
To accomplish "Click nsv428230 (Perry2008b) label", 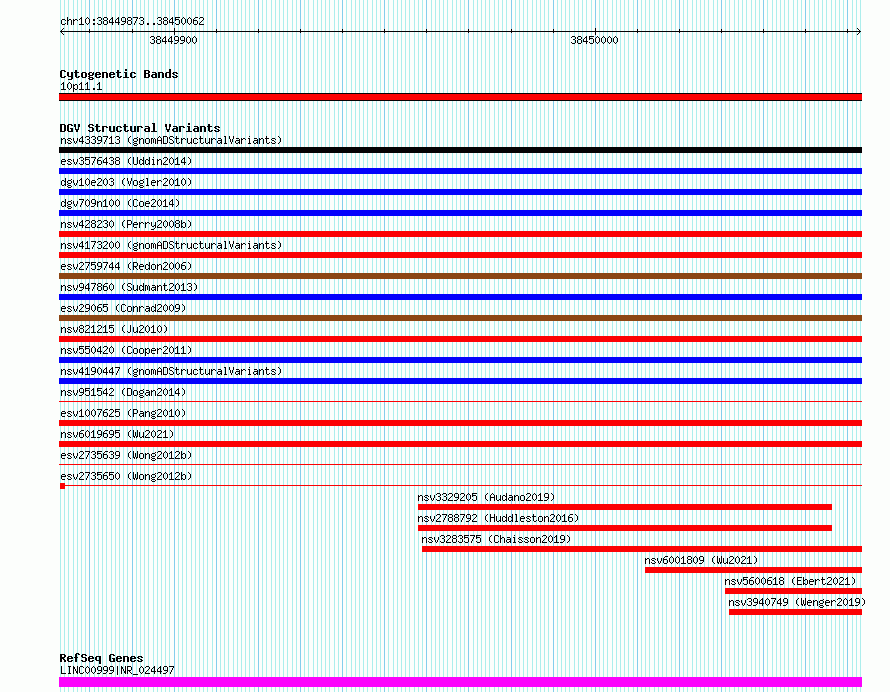I will pos(126,224).
